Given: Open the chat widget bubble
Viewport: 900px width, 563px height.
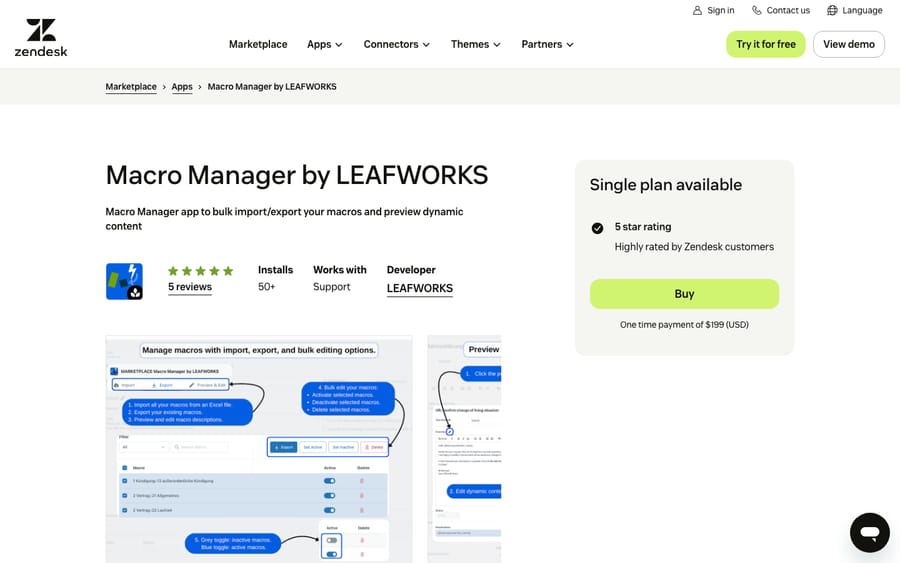Looking at the screenshot, I should [x=870, y=533].
